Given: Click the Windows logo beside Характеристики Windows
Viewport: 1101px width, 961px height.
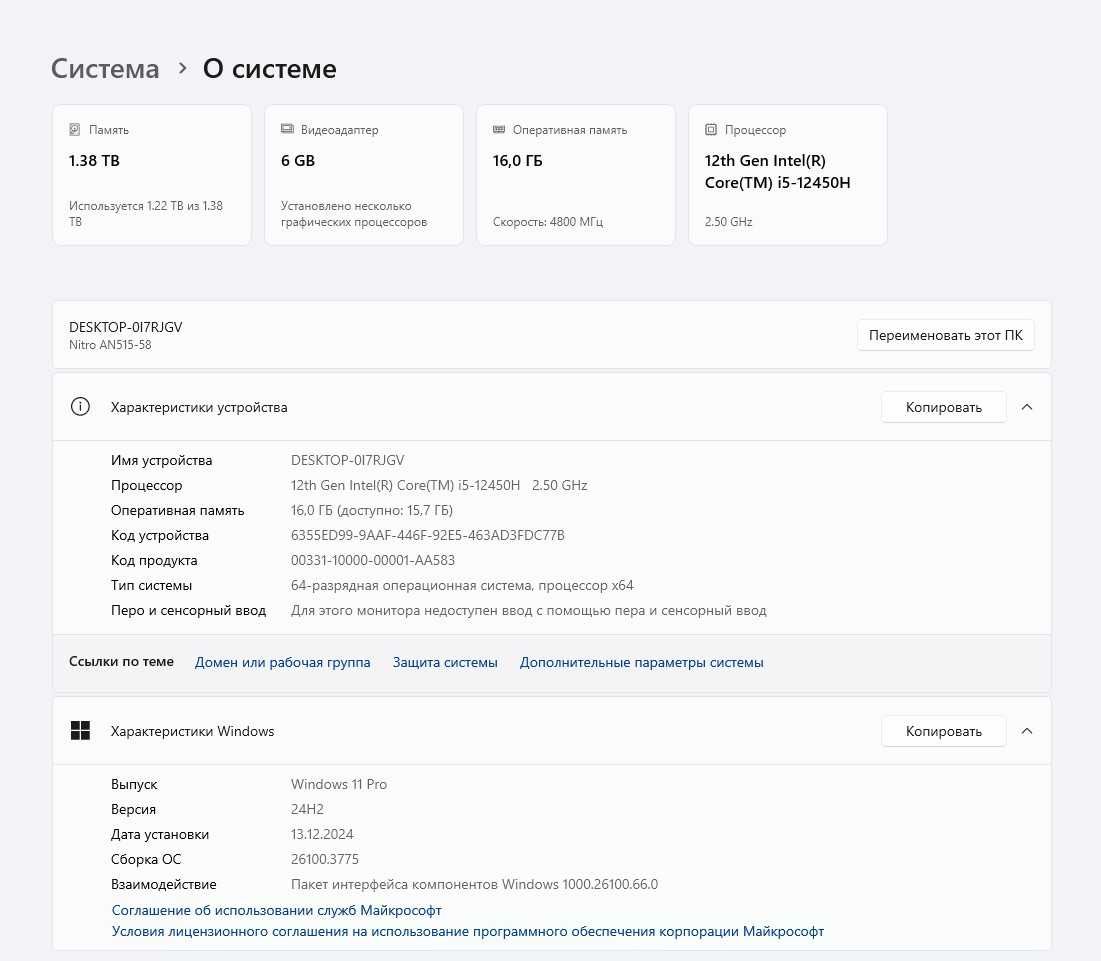Looking at the screenshot, I should tap(80, 730).
